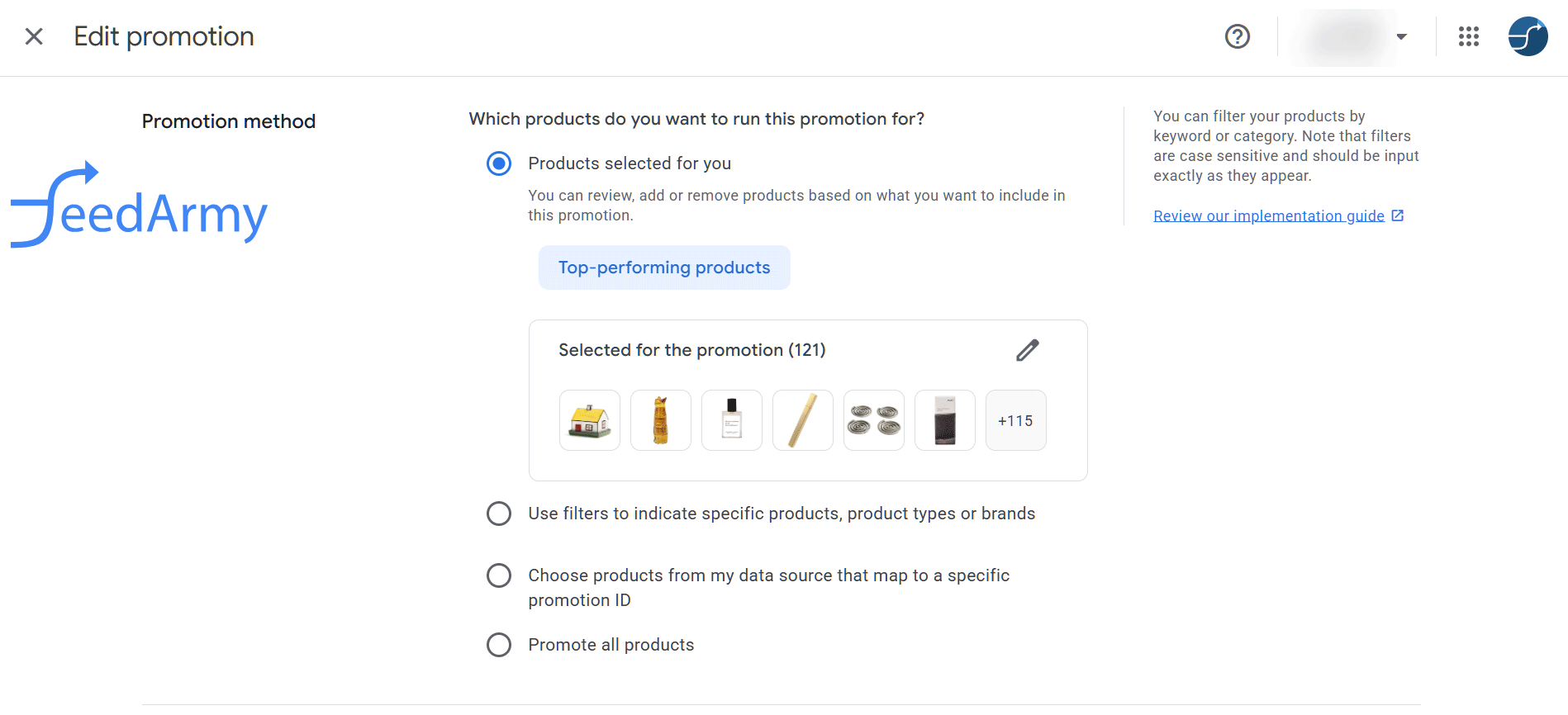Choose products mapped to a specific promotion ID
The image size is (1568, 715).
pos(499,575)
